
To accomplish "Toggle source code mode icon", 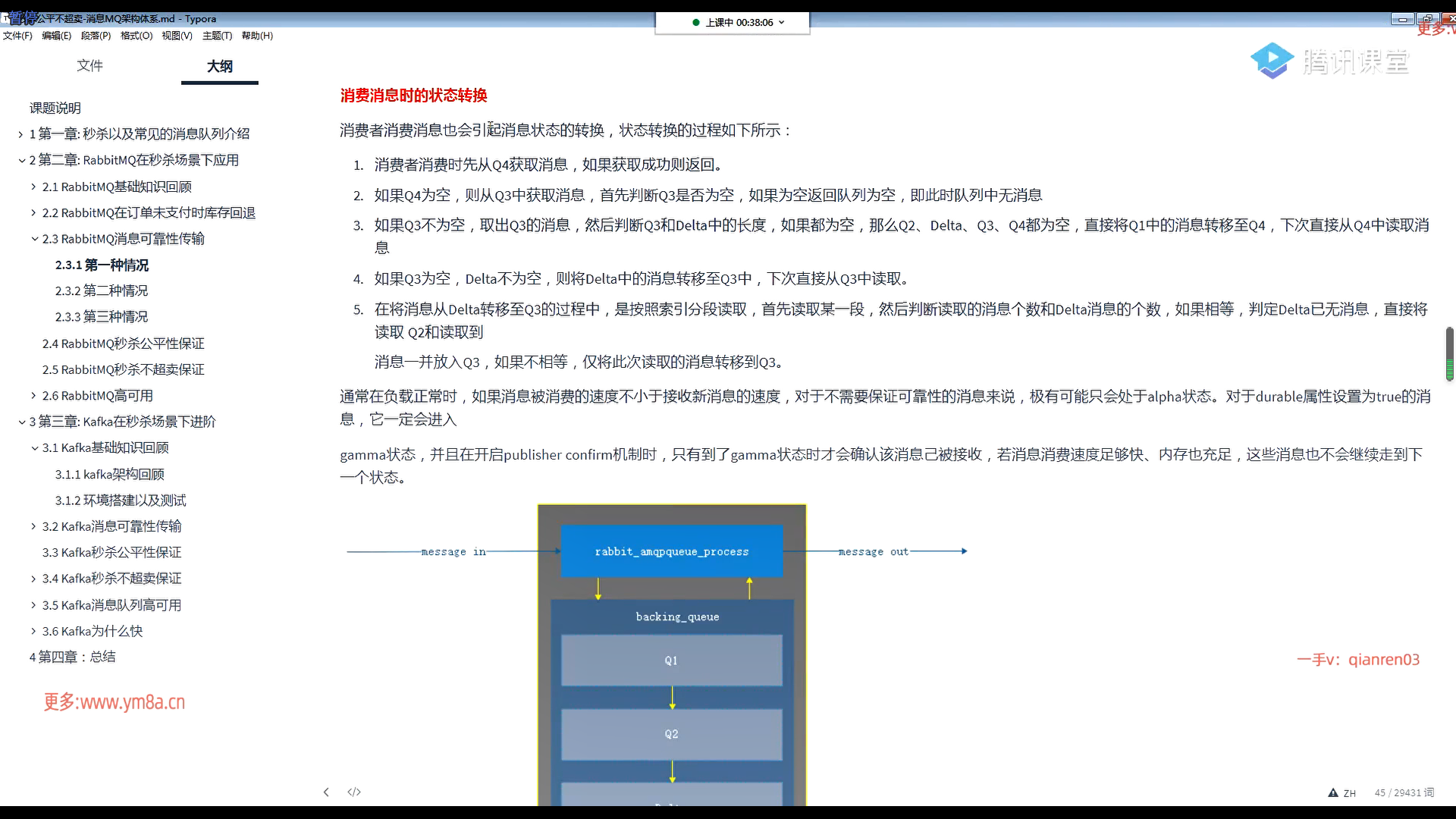I will pyautogui.click(x=354, y=792).
